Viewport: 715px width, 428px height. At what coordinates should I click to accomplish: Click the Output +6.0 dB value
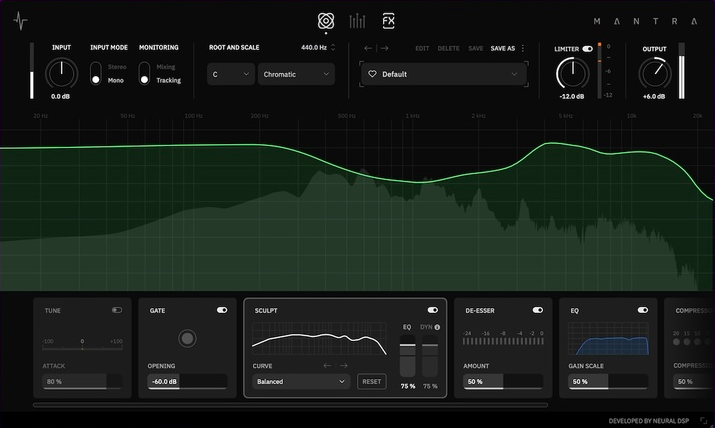coord(654,97)
